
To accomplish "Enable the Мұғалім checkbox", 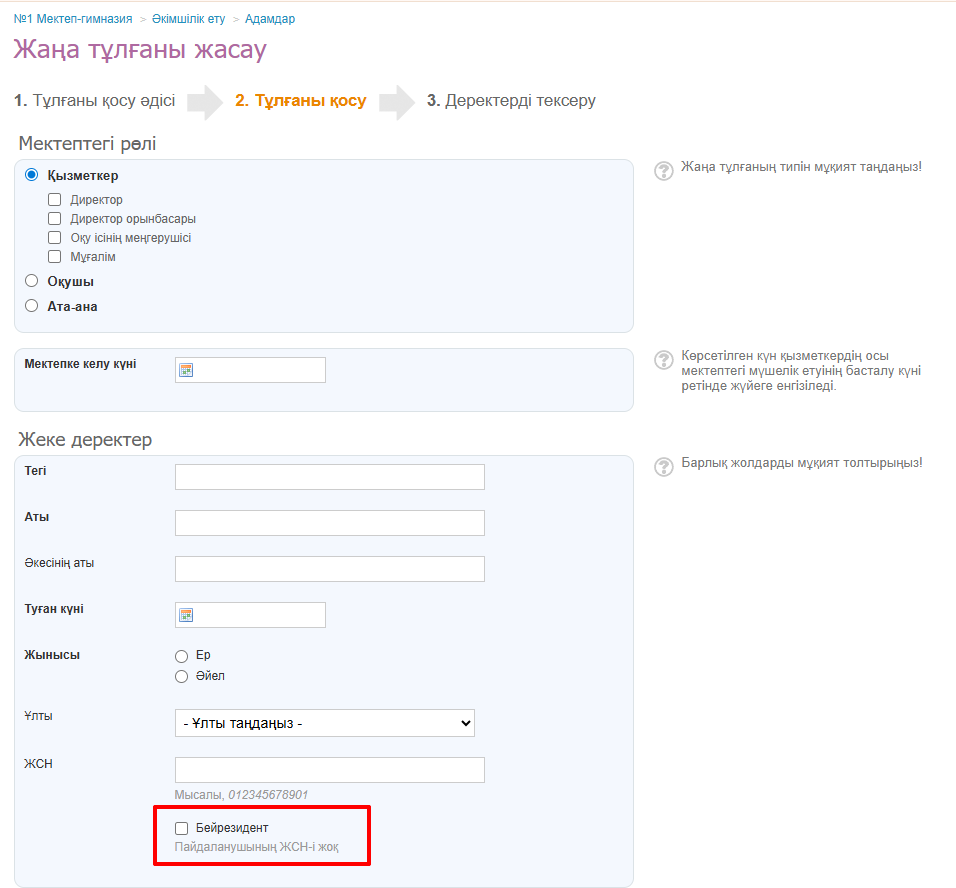I will [55, 257].
